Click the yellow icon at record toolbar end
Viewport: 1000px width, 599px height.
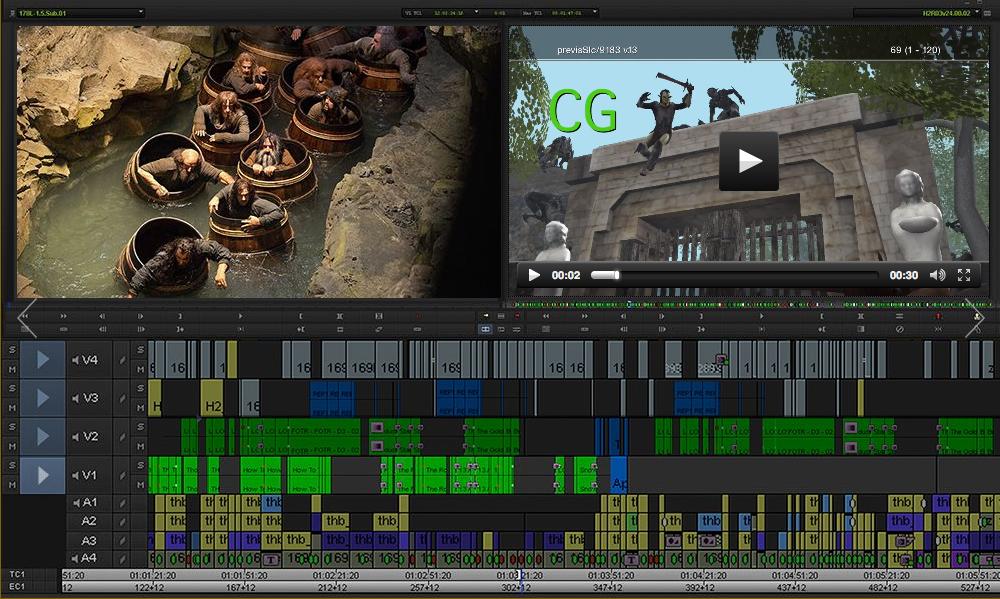976,316
